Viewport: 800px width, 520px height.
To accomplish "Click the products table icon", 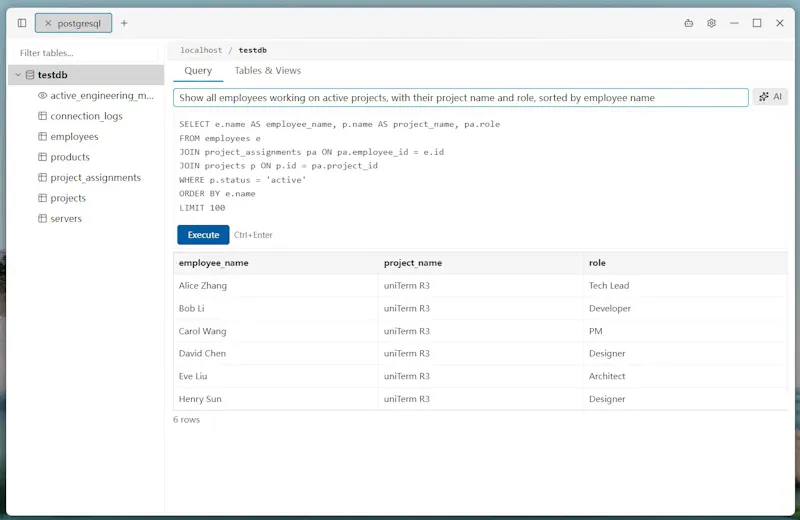I will pos(42,157).
